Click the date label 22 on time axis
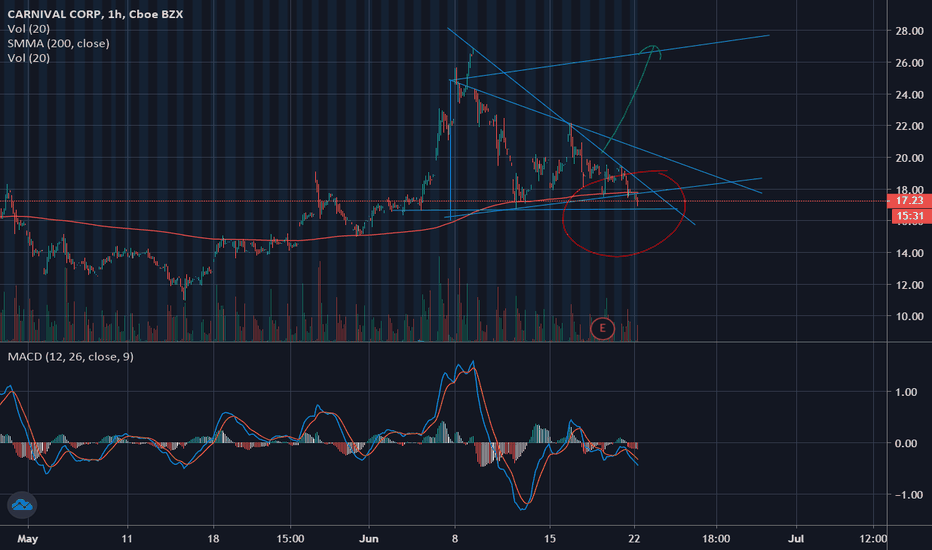Screen dimensions: 932x550 pos(634,539)
